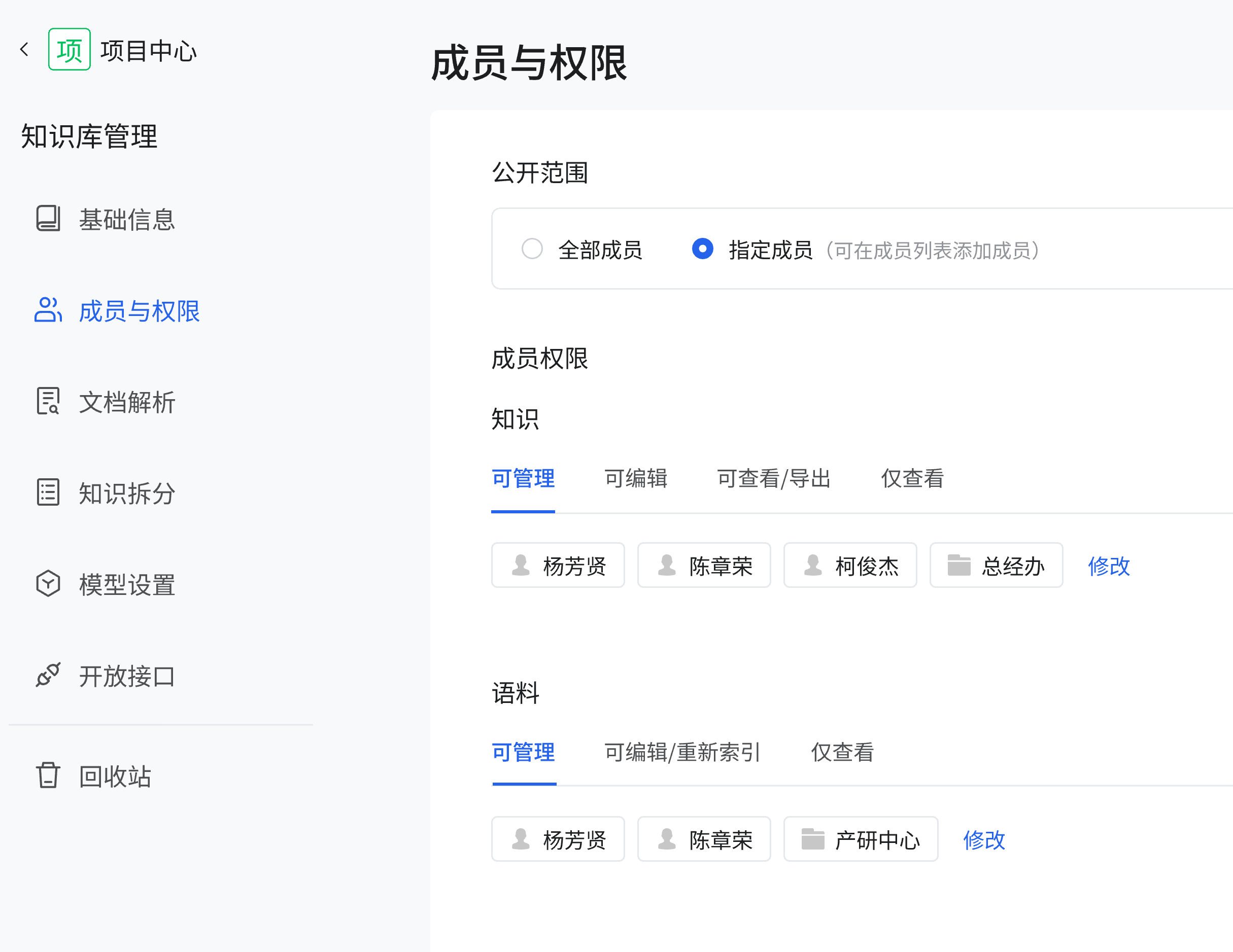The height and width of the screenshot is (952, 1233).
Task: Click 修改 link next to 产研中心
Action: [x=984, y=840]
